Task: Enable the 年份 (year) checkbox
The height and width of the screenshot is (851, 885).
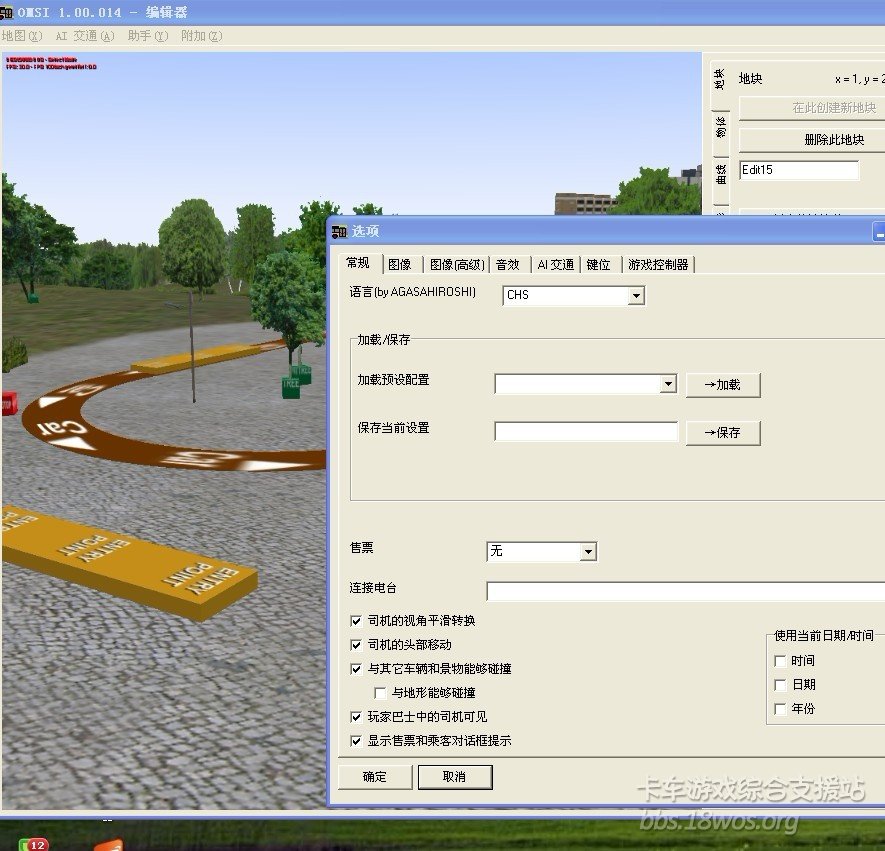Action: coord(780,709)
